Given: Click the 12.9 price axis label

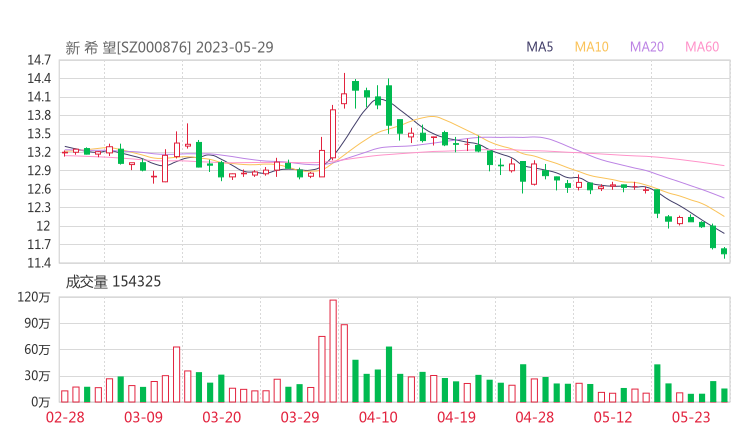Looking at the screenshot, I should click(39, 171).
